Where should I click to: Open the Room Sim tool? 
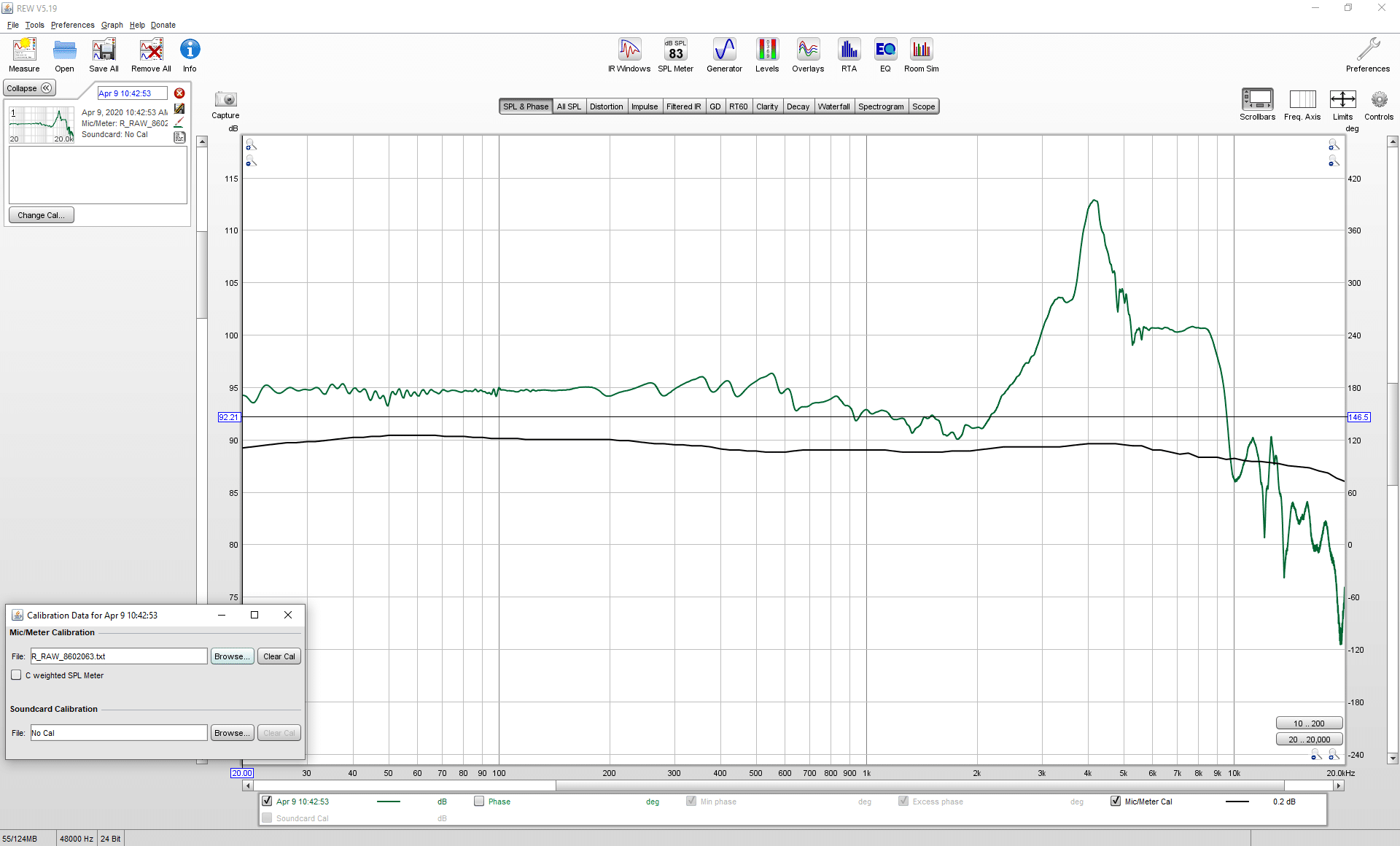[x=922, y=55]
